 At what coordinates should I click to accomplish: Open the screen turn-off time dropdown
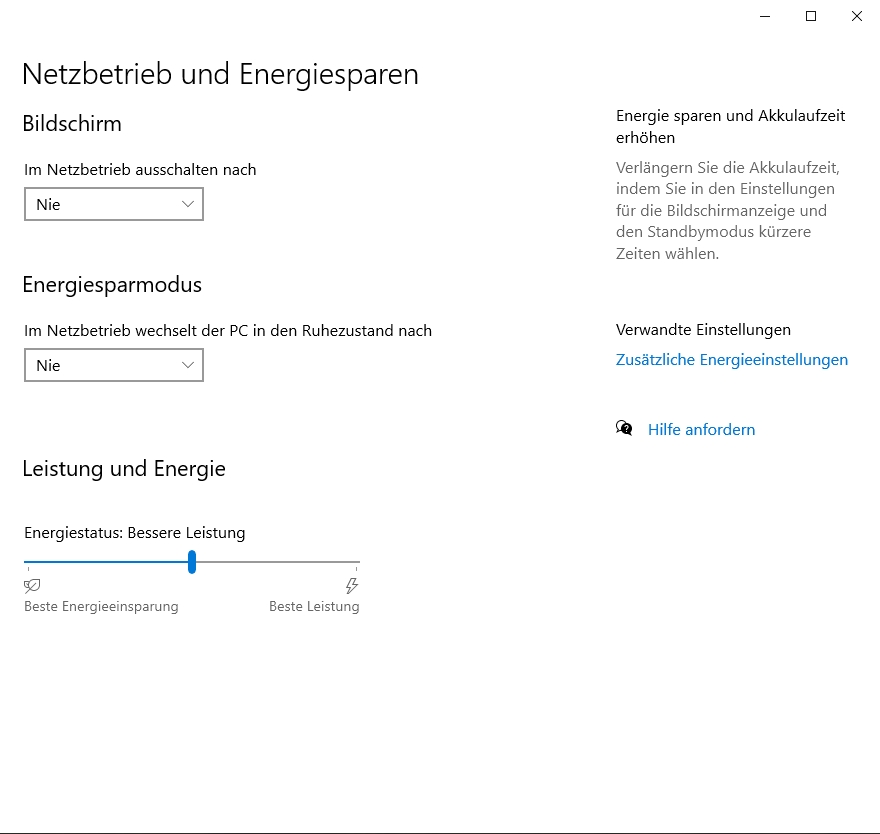click(113, 204)
